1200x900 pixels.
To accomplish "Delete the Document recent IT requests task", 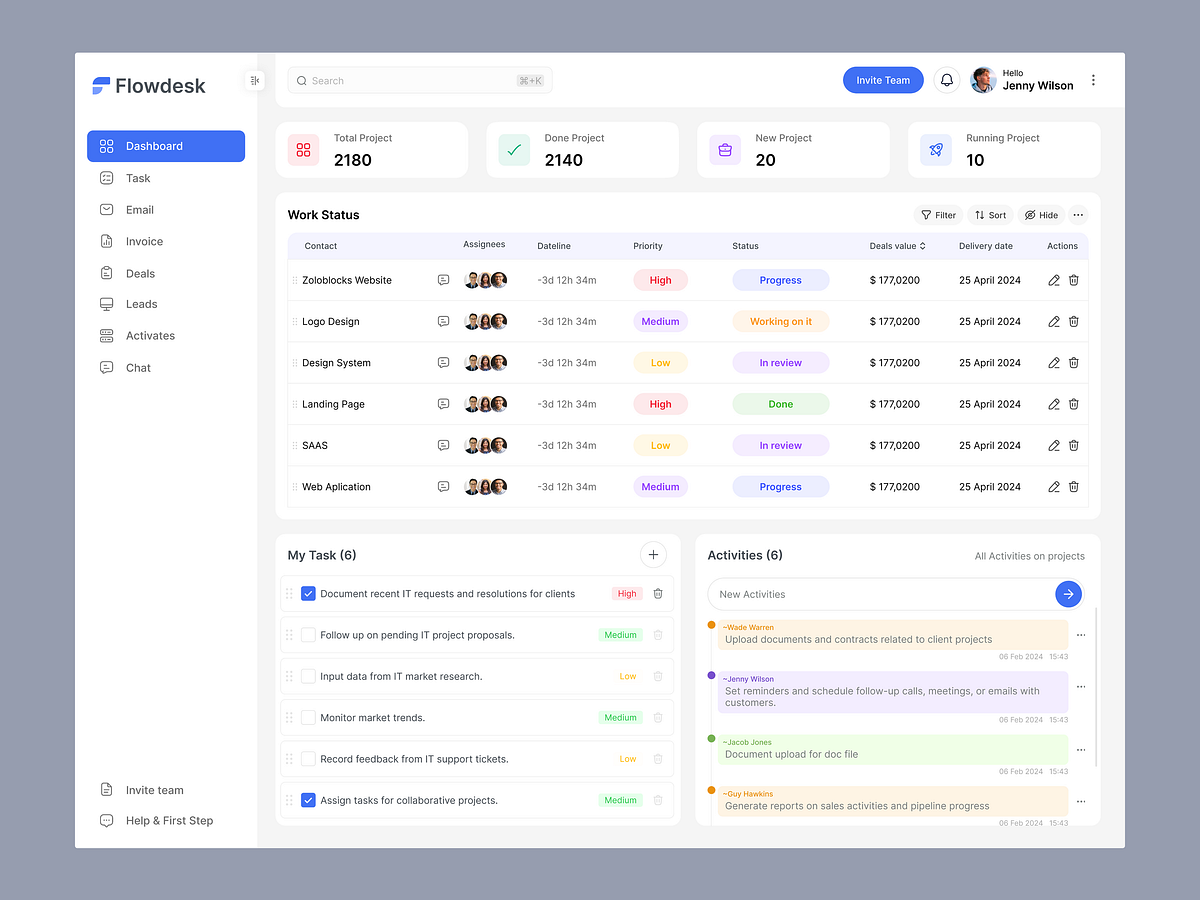I will coord(658,594).
